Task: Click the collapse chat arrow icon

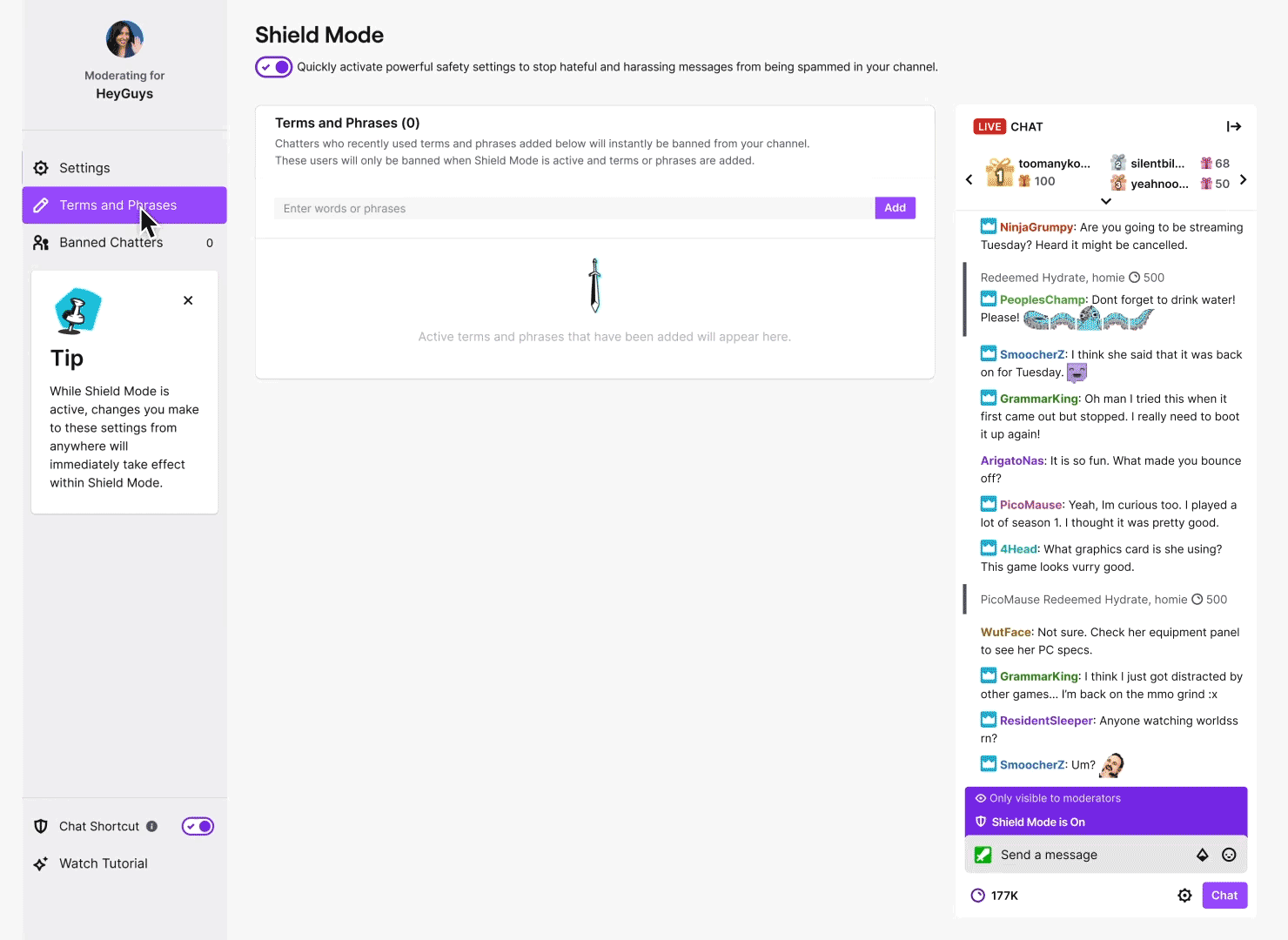Action: click(1233, 127)
